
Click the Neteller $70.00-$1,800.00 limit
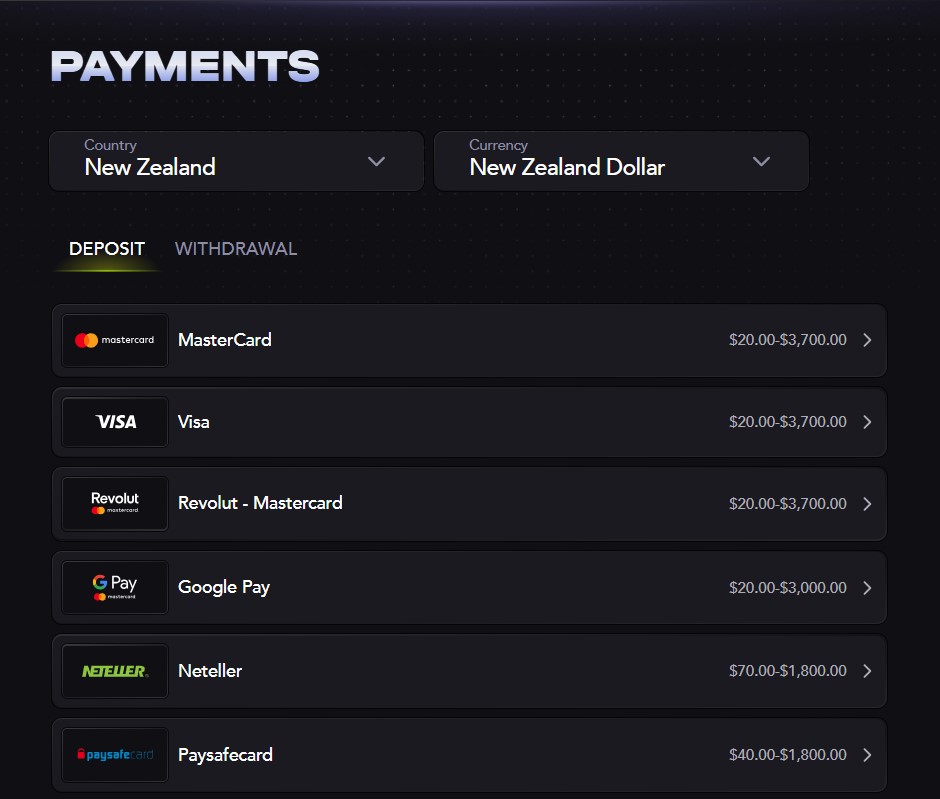[x=788, y=671]
